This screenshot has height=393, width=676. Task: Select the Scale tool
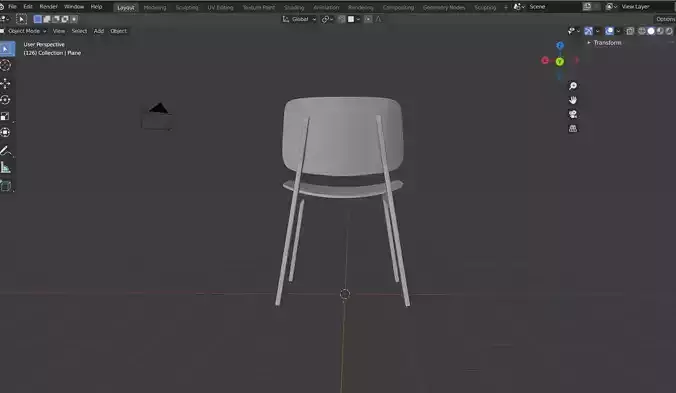point(5,116)
